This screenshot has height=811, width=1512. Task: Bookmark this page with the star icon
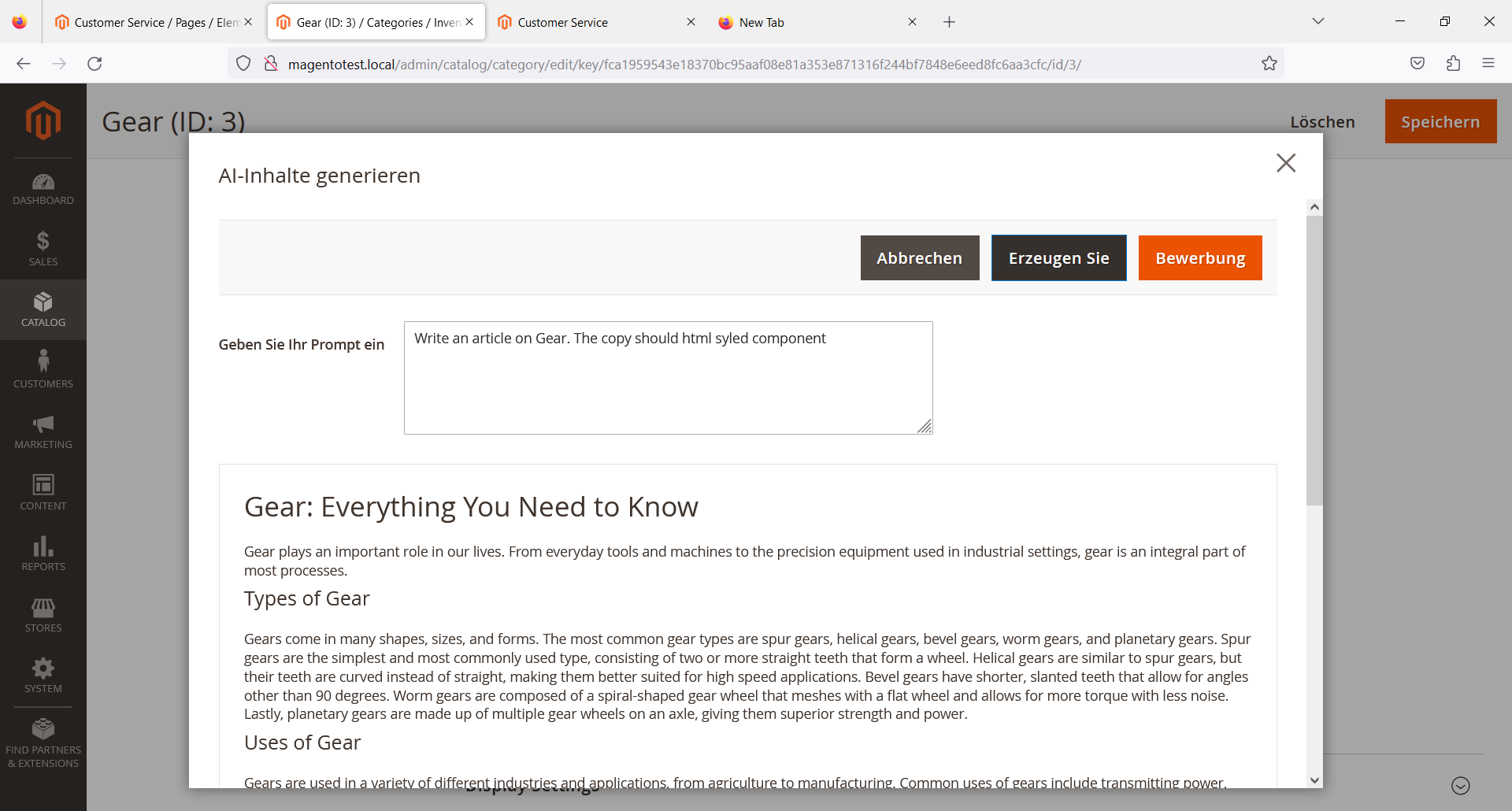click(1269, 63)
